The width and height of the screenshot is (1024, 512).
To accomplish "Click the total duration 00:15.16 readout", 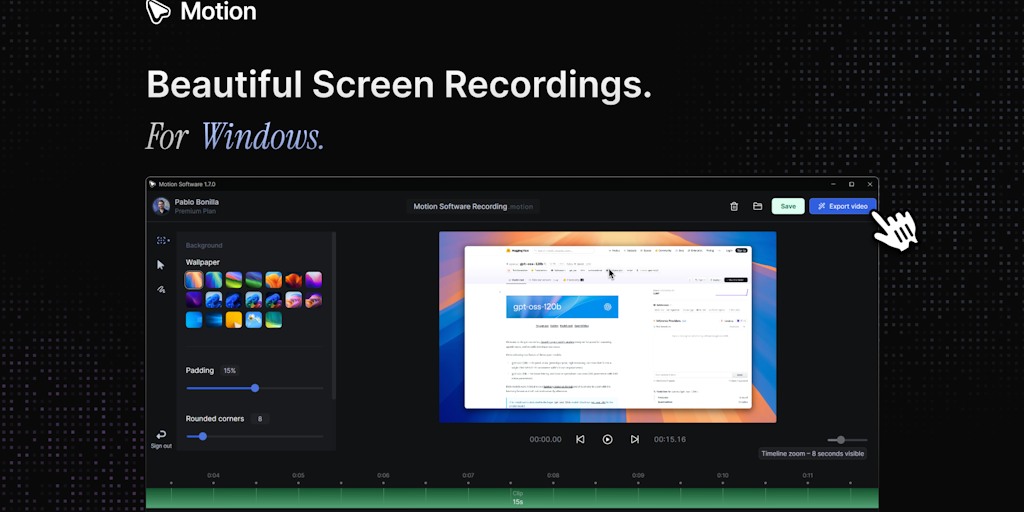I will 670,440.
